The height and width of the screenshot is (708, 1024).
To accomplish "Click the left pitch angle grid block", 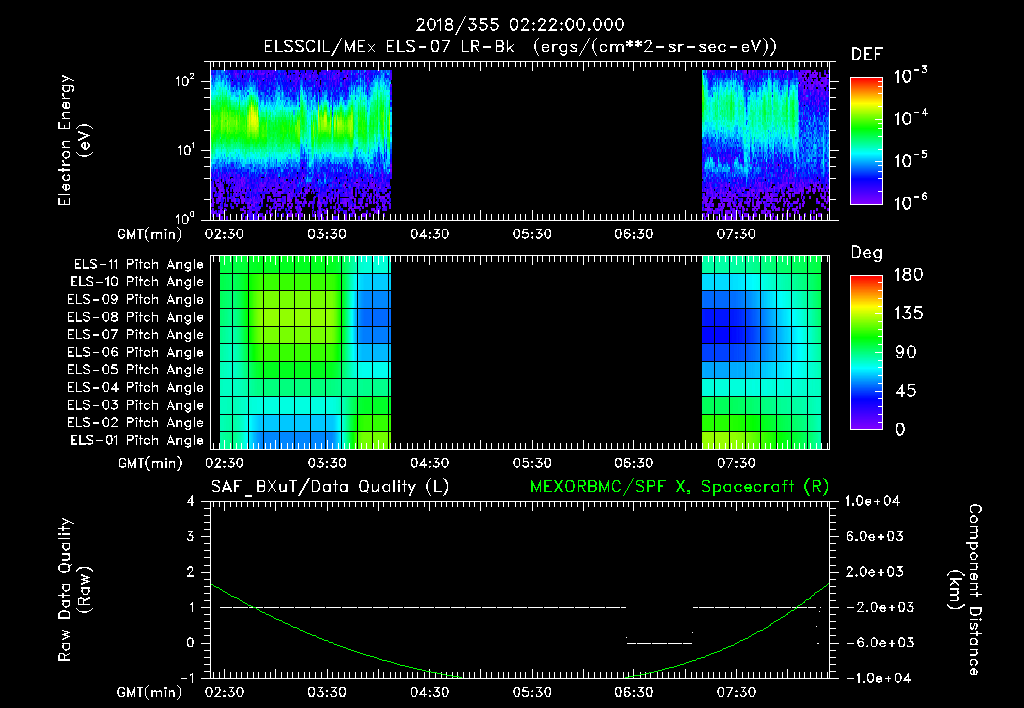I will [305, 352].
